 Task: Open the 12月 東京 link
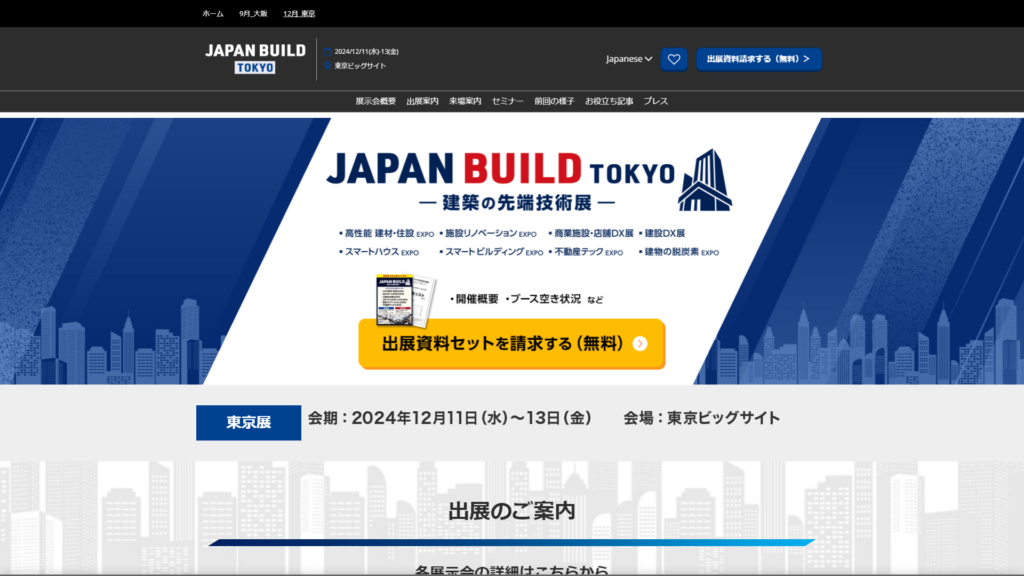(x=299, y=14)
